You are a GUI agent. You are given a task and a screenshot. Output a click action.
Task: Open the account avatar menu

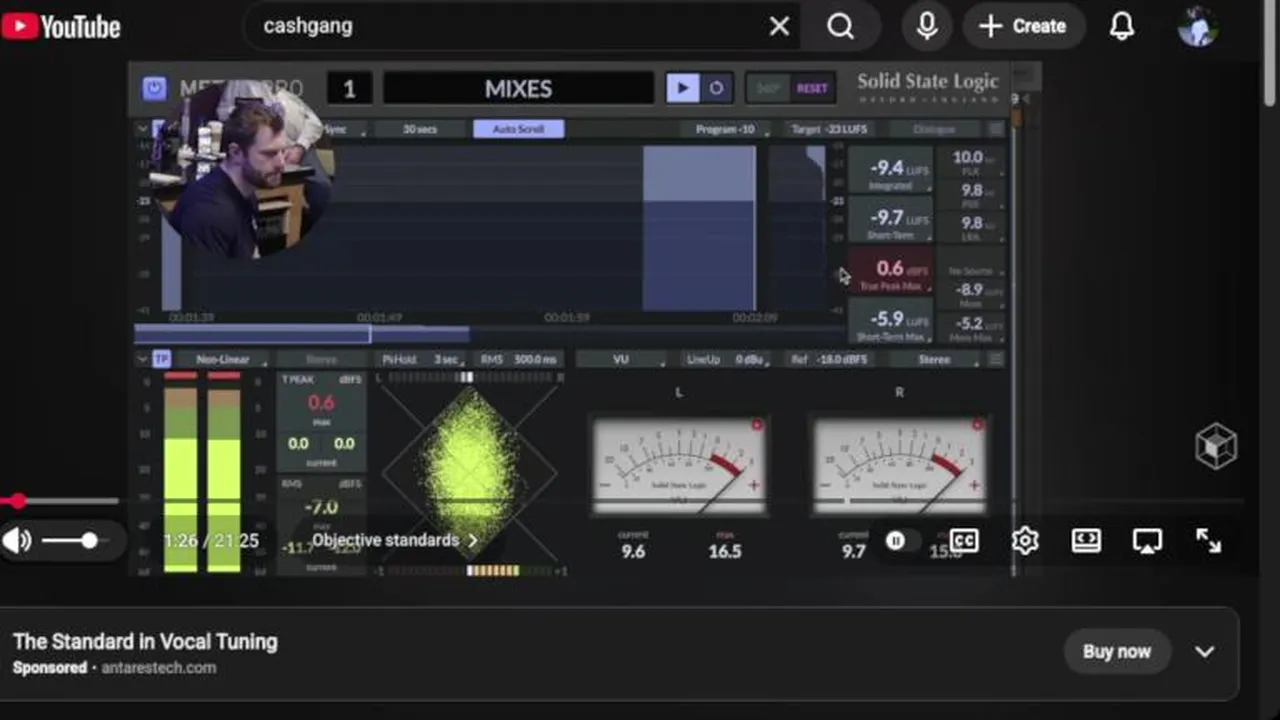coord(1197,27)
